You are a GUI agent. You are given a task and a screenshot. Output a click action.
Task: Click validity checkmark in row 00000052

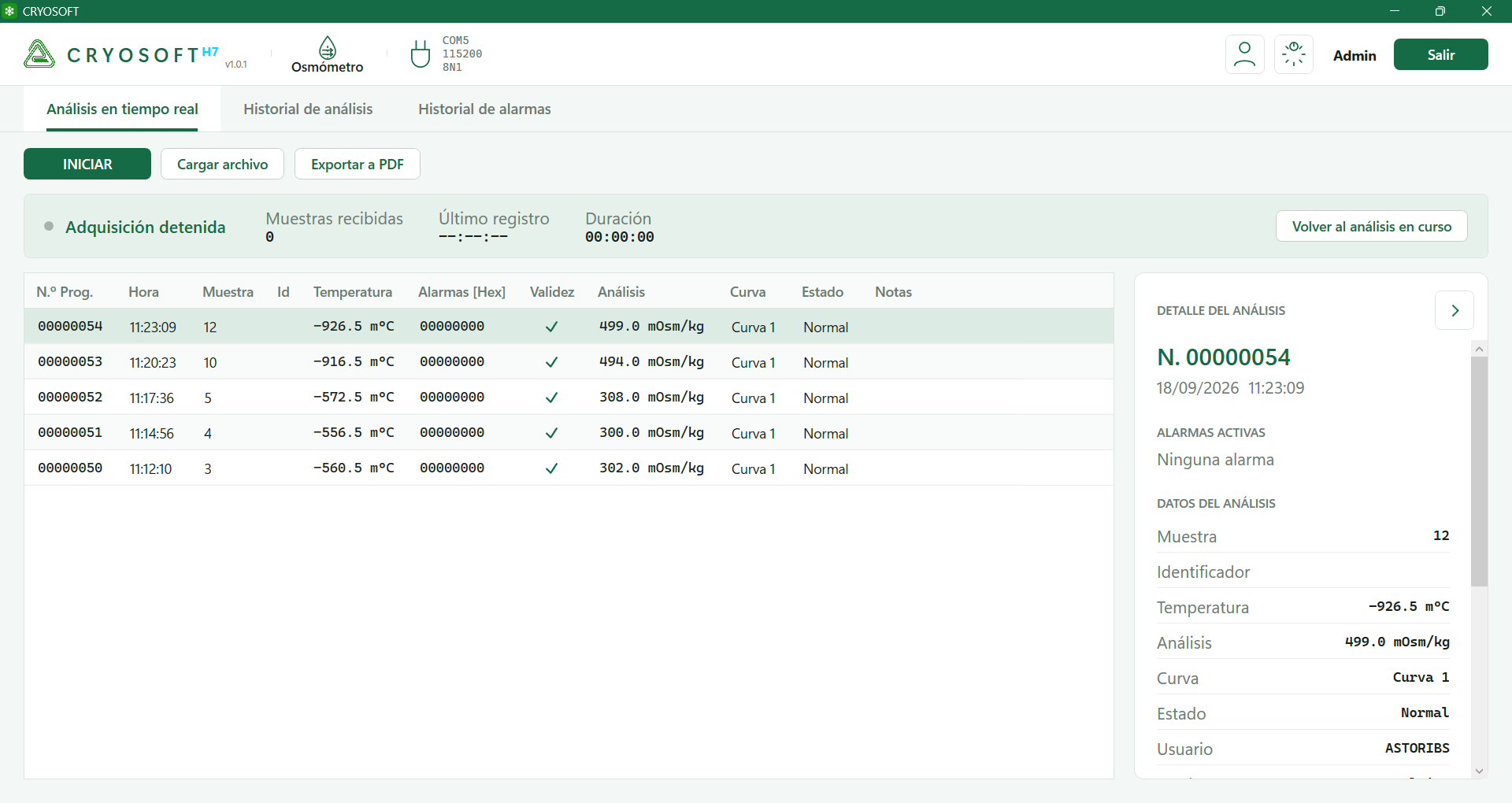tap(552, 398)
